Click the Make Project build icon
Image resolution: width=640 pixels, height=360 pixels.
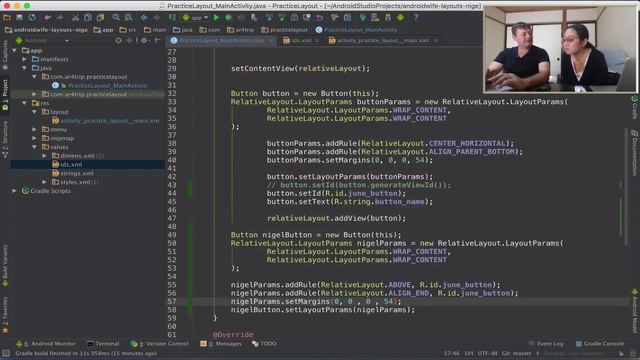click(x=172, y=18)
